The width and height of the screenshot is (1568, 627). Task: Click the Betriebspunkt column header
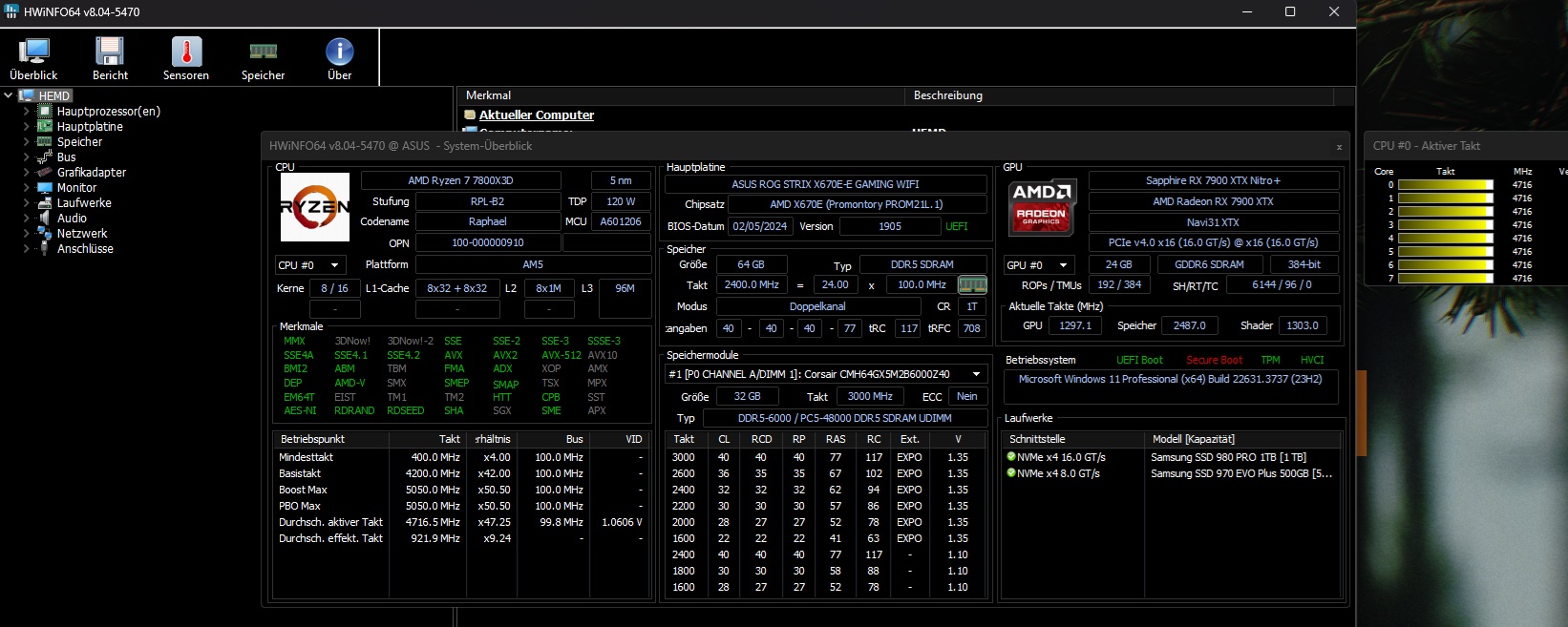tap(330, 440)
